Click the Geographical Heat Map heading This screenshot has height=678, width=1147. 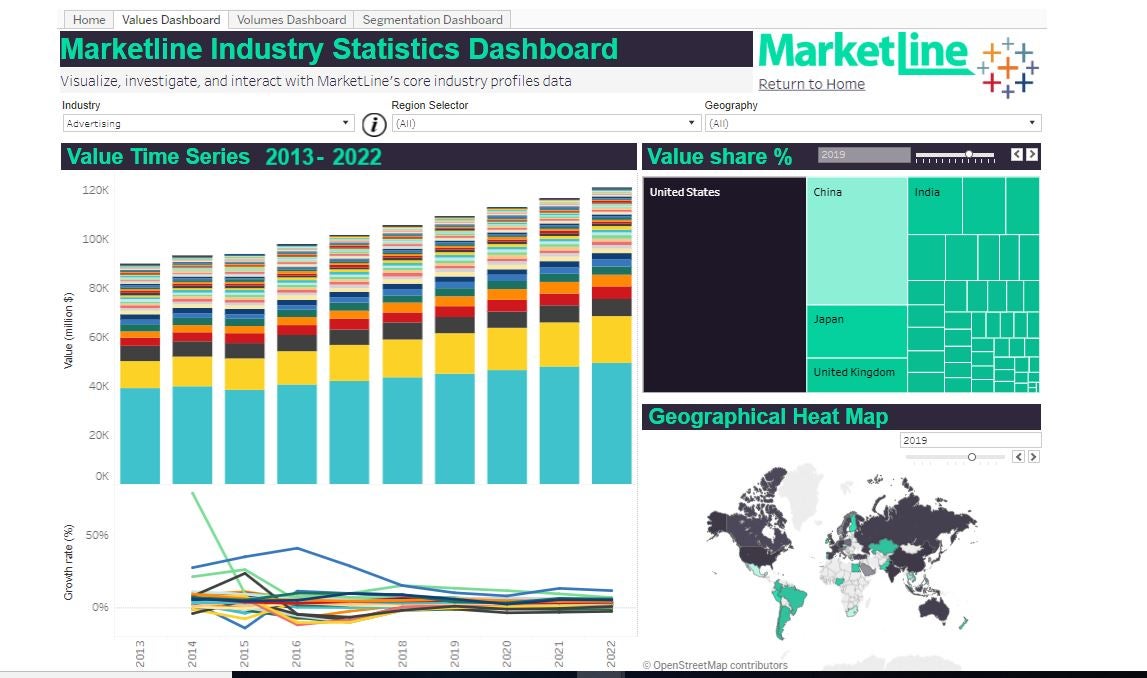768,416
